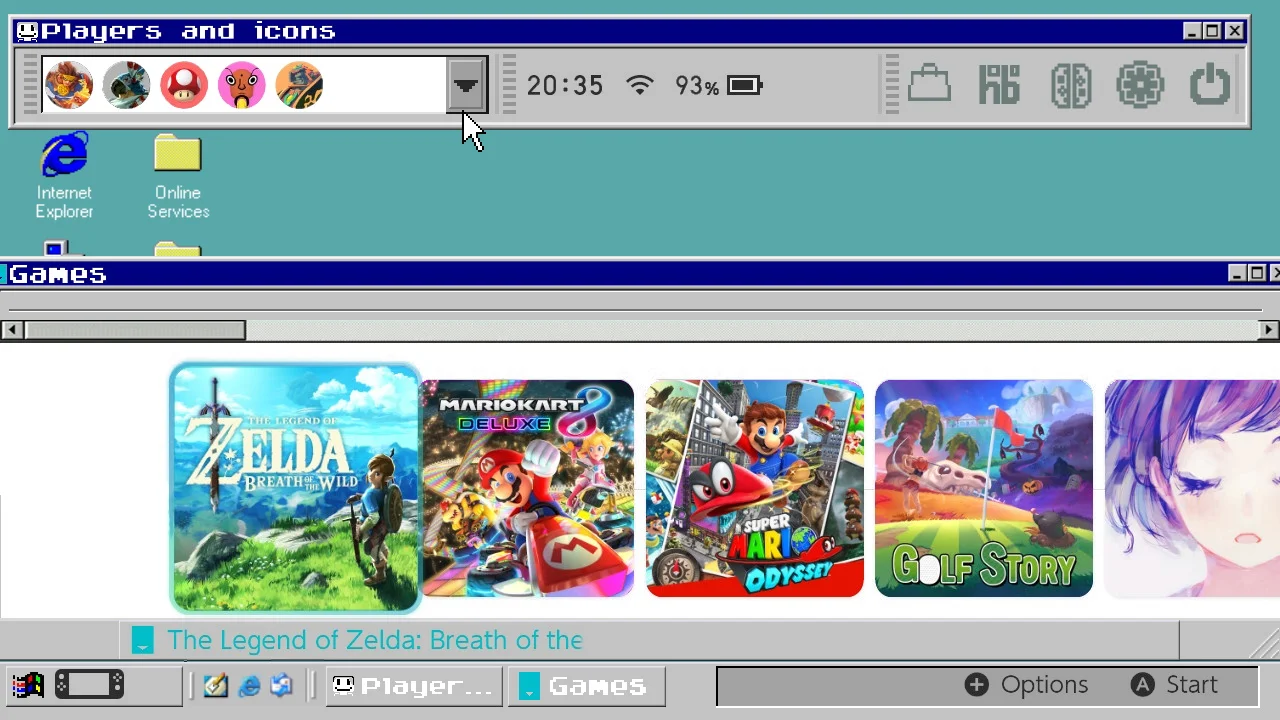Select the fifth orange-helmet player avatar
This screenshot has height=720, width=1280.
pyautogui.click(x=299, y=85)
